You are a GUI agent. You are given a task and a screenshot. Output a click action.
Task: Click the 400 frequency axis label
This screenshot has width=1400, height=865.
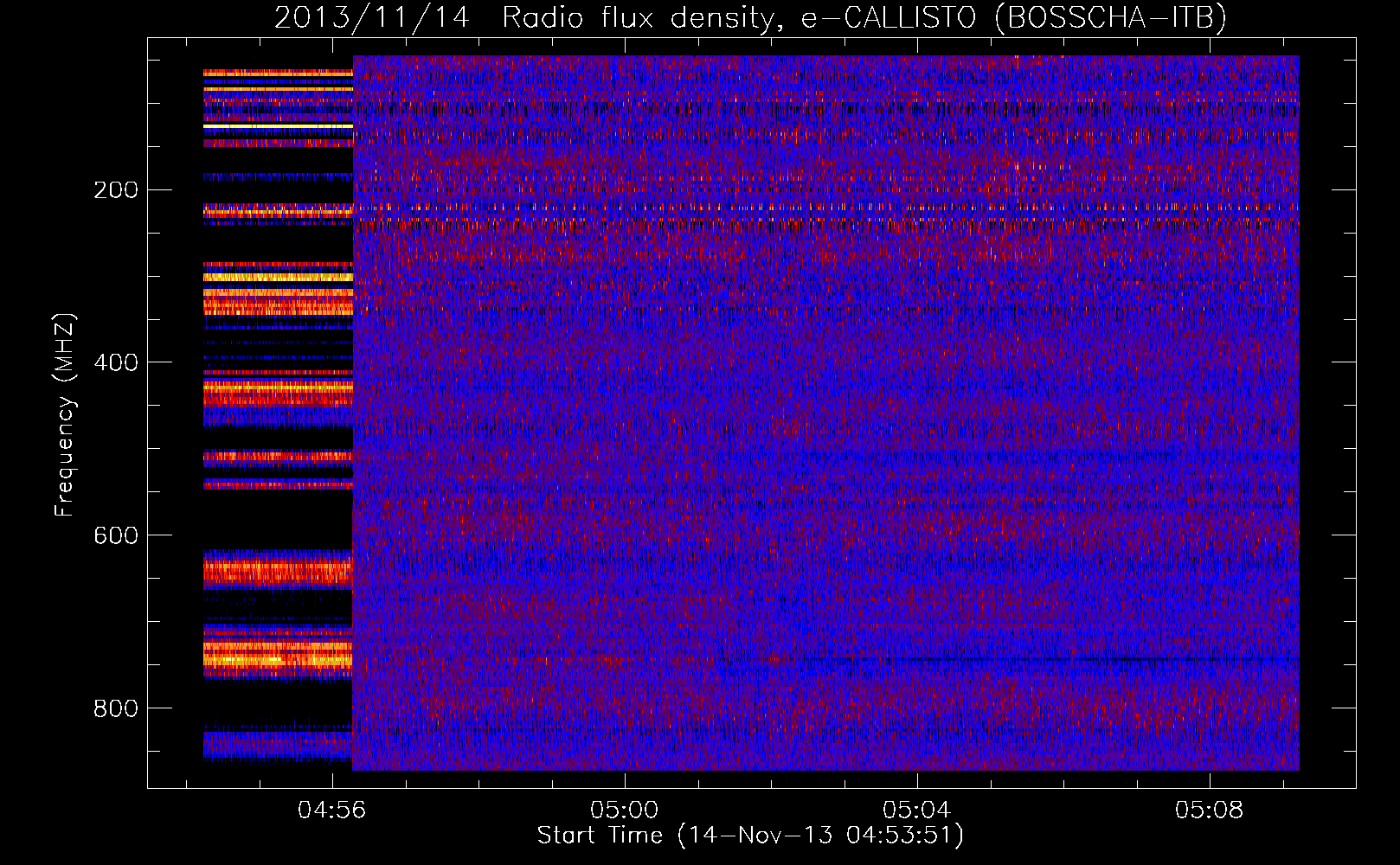115,362
